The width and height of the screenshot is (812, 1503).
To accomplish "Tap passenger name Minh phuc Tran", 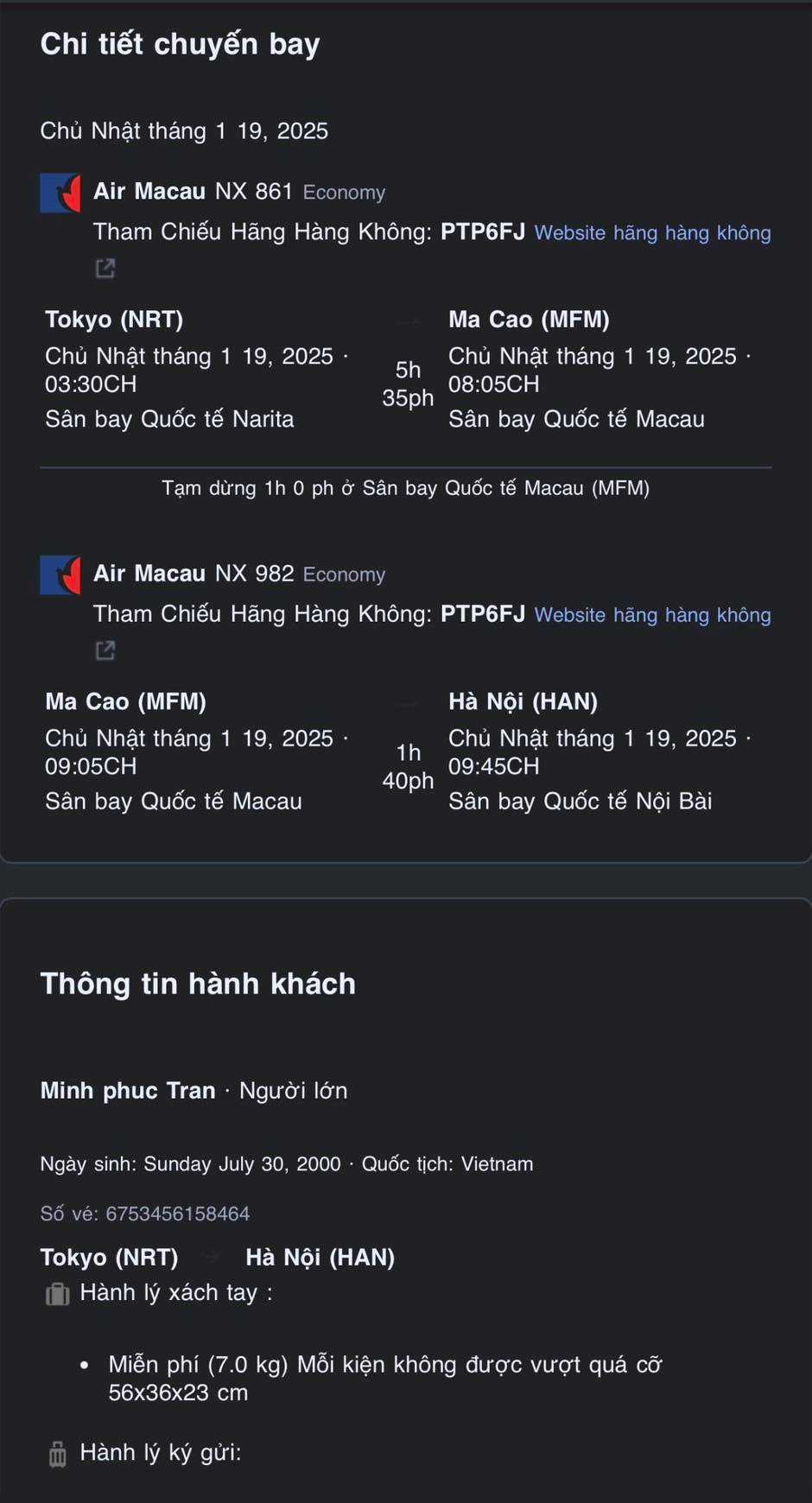I will [128, 1091].
